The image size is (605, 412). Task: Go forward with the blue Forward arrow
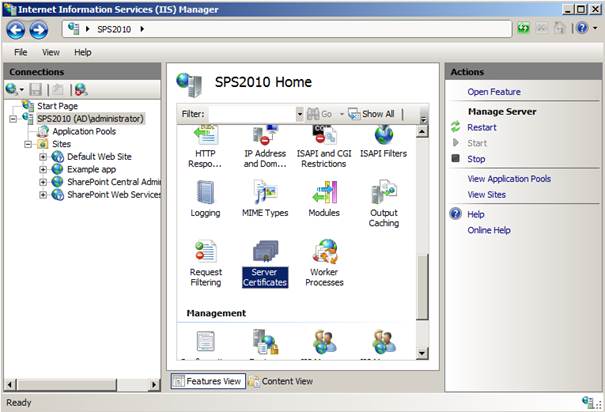pyautogui.click(x=39, y=30)
